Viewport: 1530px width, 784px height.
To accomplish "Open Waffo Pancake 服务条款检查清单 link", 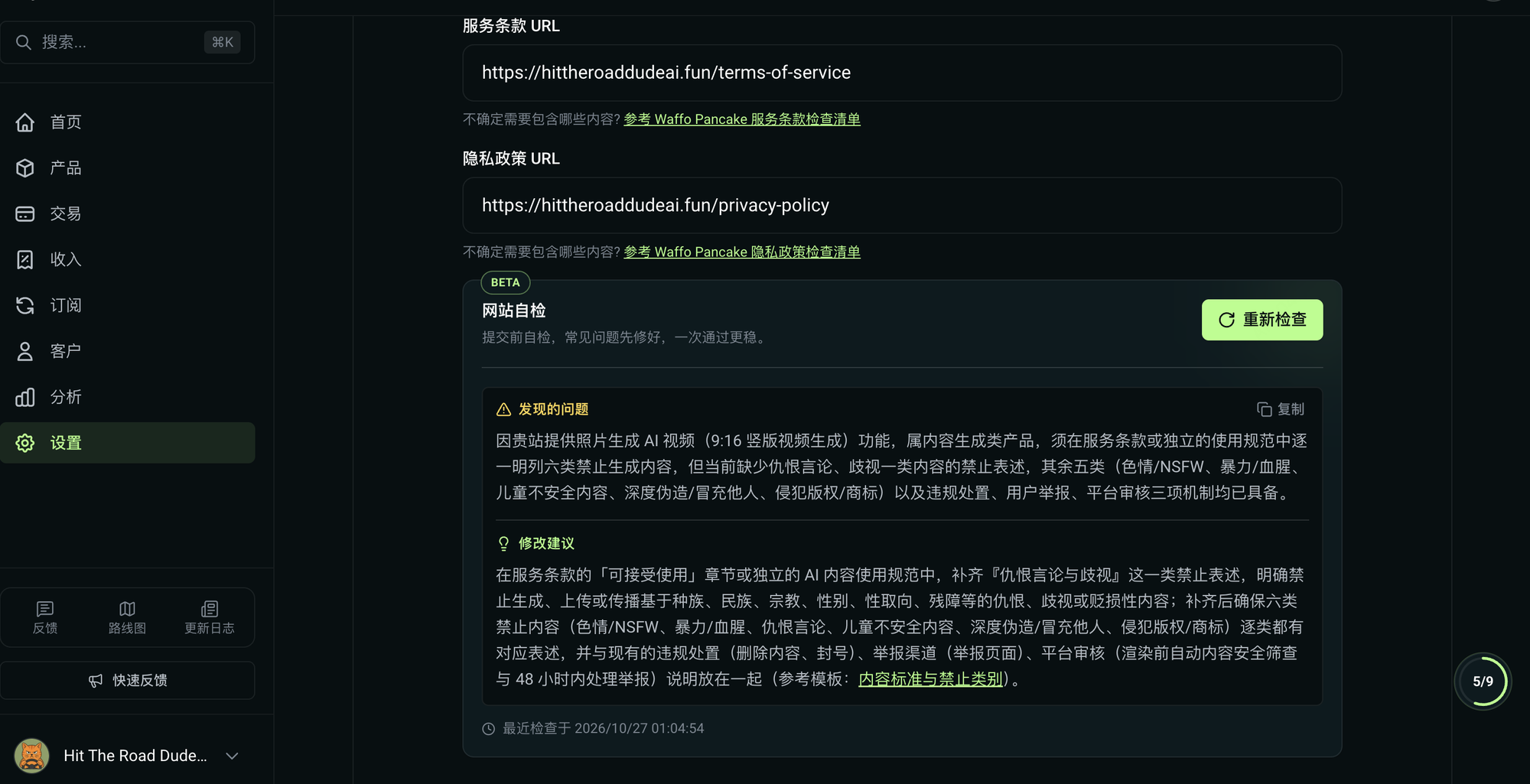I will tap(742, 119).
